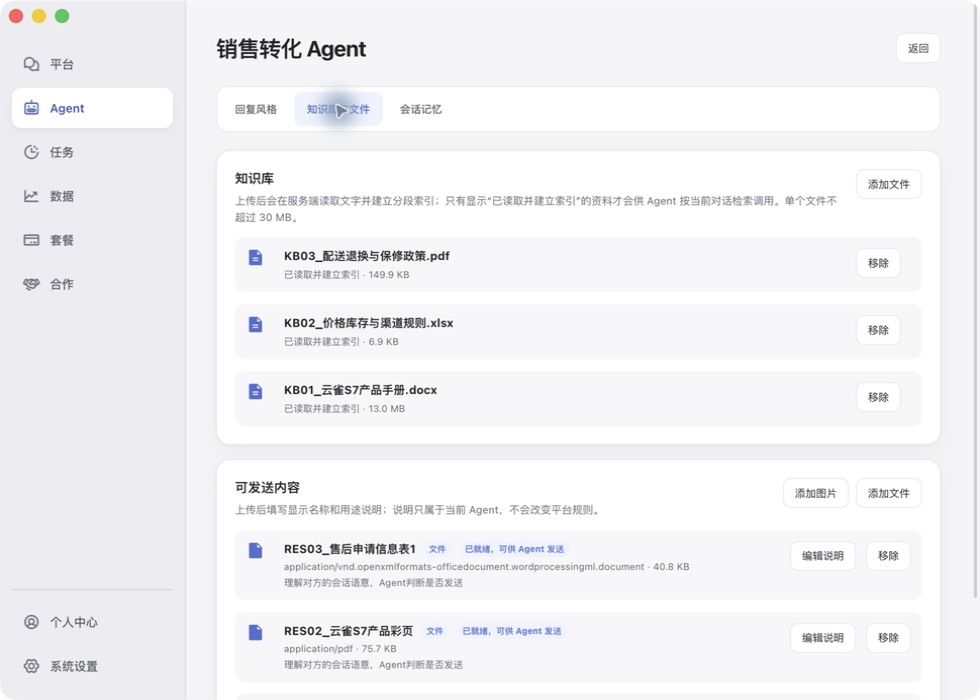
Task: Click the title RES02_云雀S7产品彩页
Action: [x=349, y=631]
